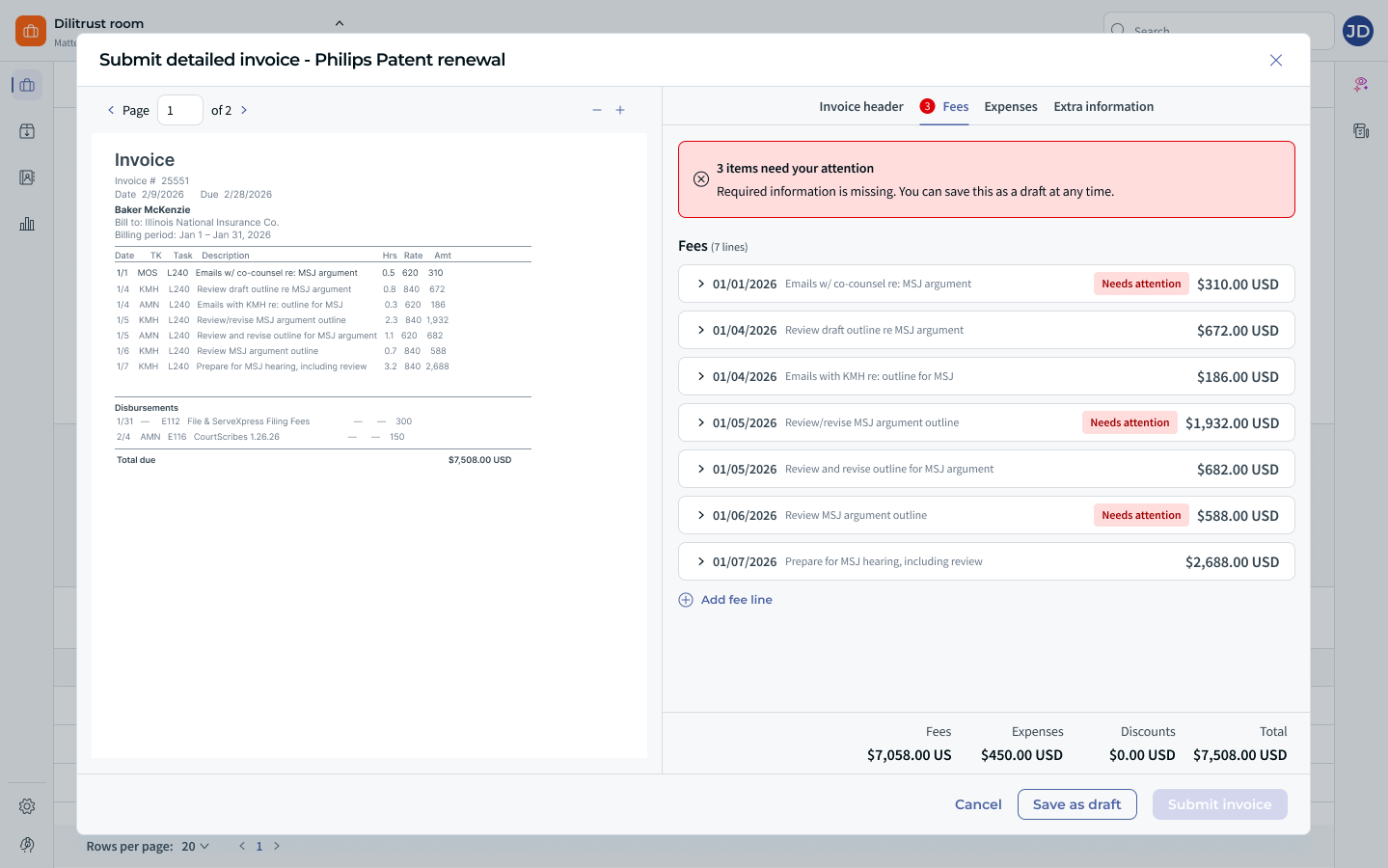Open the inbox download icon in sidebar
1388x868 pixels.
(x=27, y=131)
